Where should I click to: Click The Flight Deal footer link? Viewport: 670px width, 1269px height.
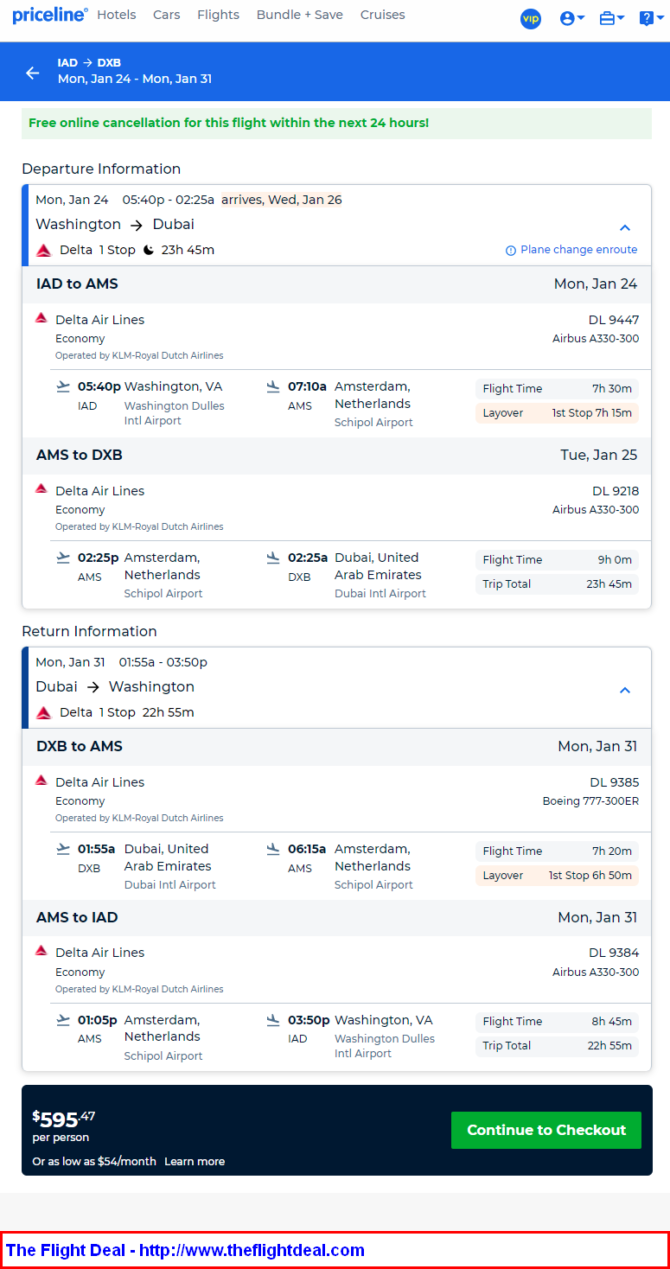(x=185, y=1250)
